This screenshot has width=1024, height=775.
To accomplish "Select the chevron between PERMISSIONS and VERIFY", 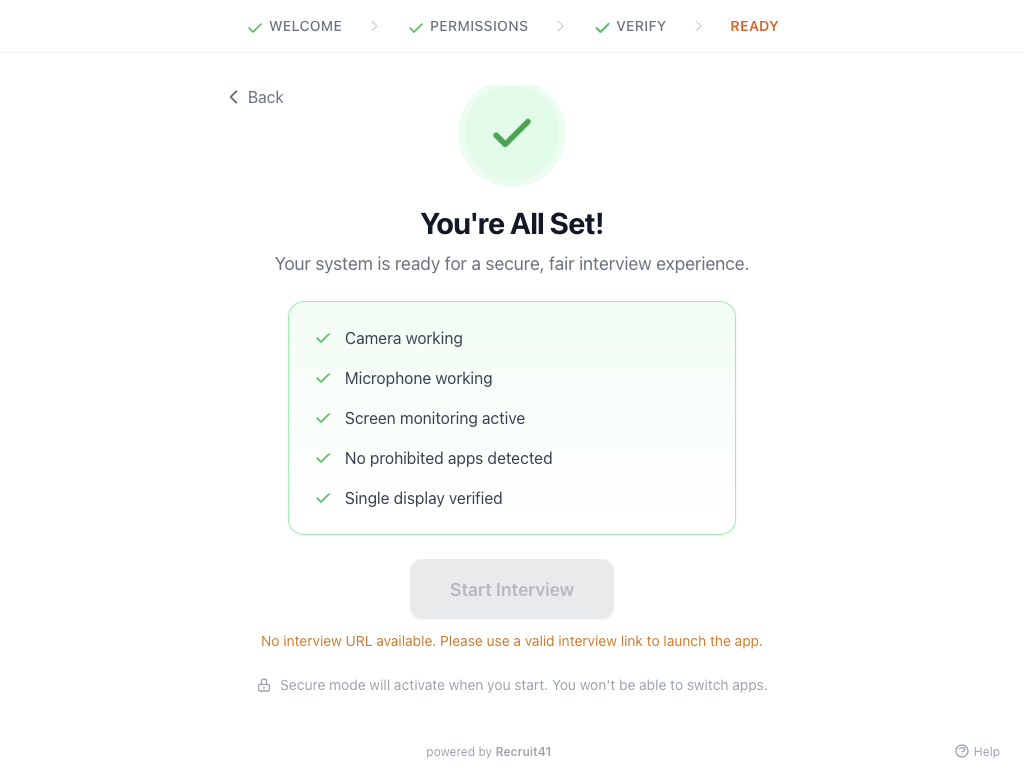I will click(560, 27).
